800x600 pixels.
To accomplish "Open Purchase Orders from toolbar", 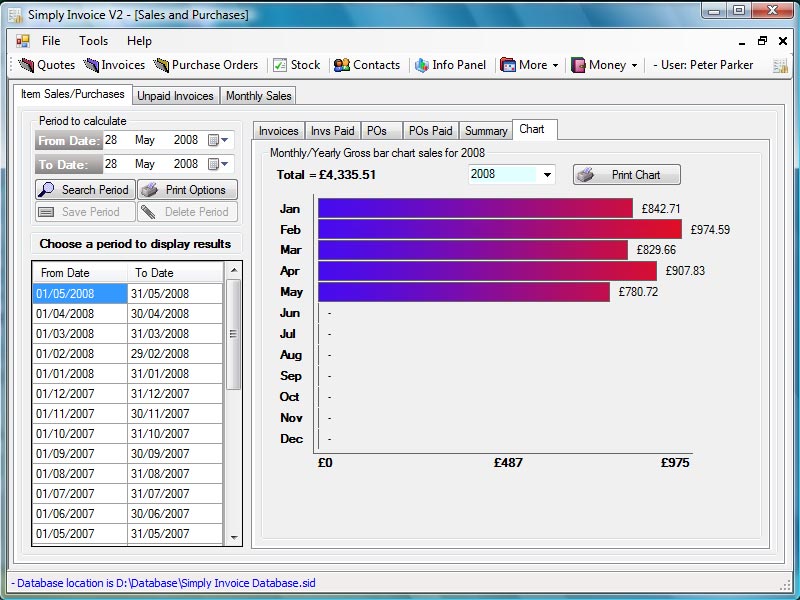I will click(x=206, y=65).
